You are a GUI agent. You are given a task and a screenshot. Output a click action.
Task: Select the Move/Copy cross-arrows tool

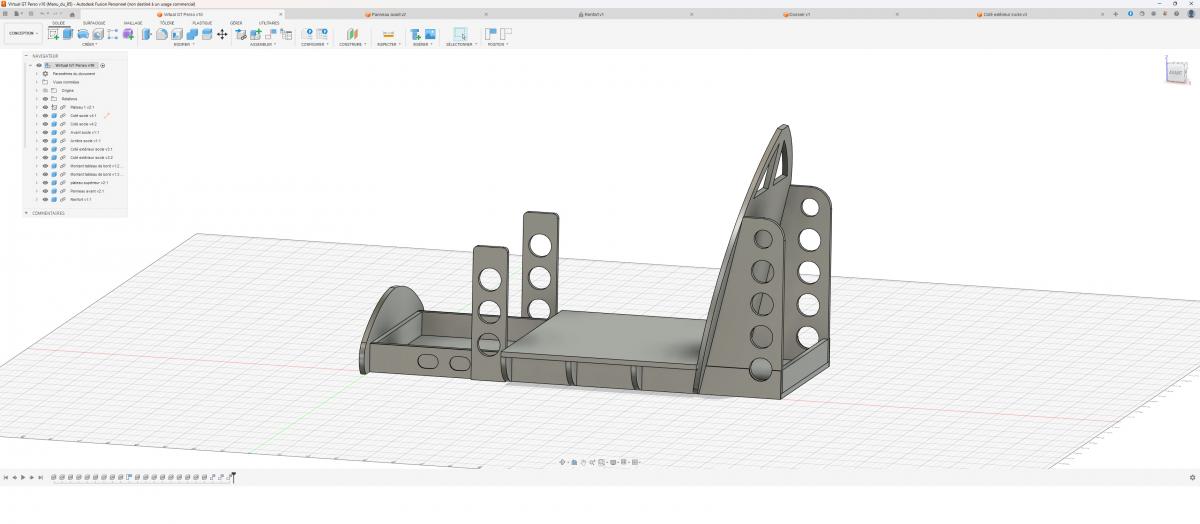(x=222, y=34)
